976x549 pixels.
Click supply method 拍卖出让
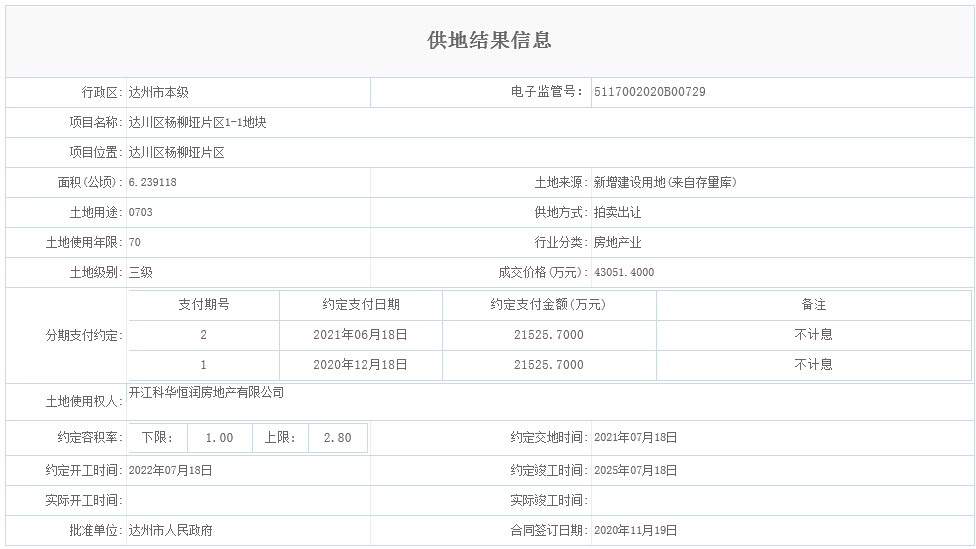(x=617, y=212)
